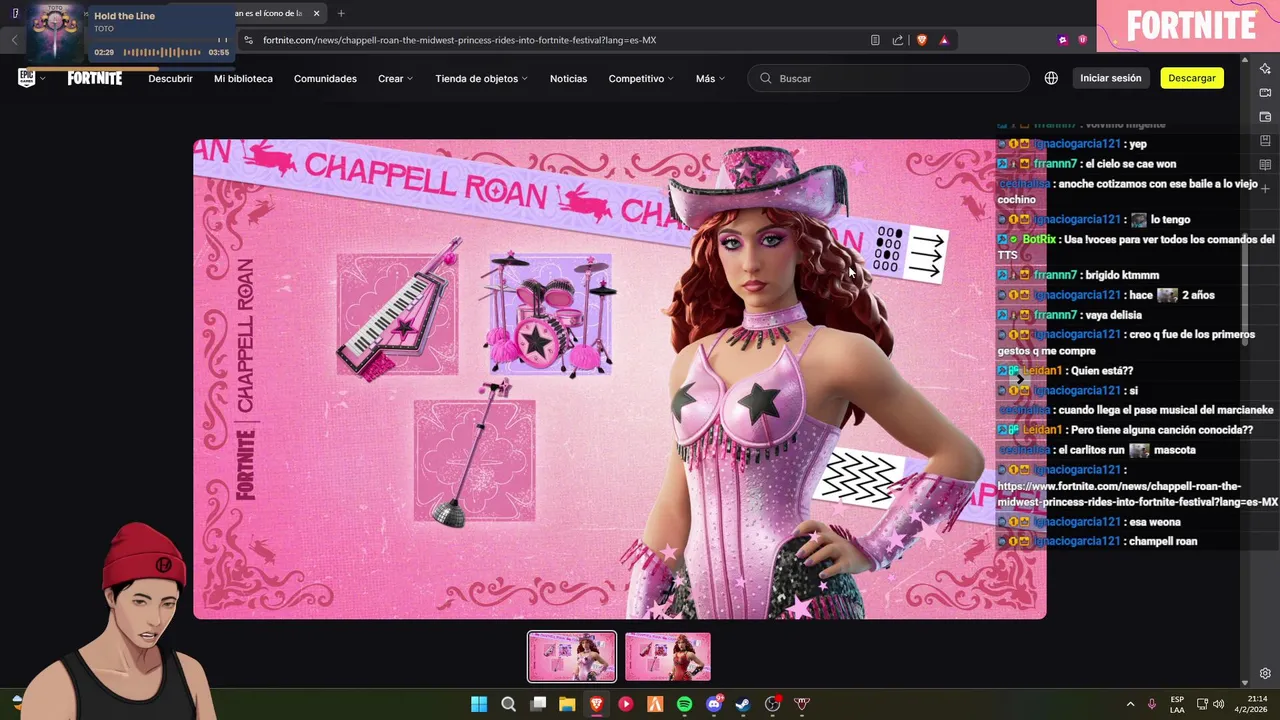This screenshot has width=1280, height=720.
Task: Close the Fortnite news tab
Action: (x=316, y=13)
